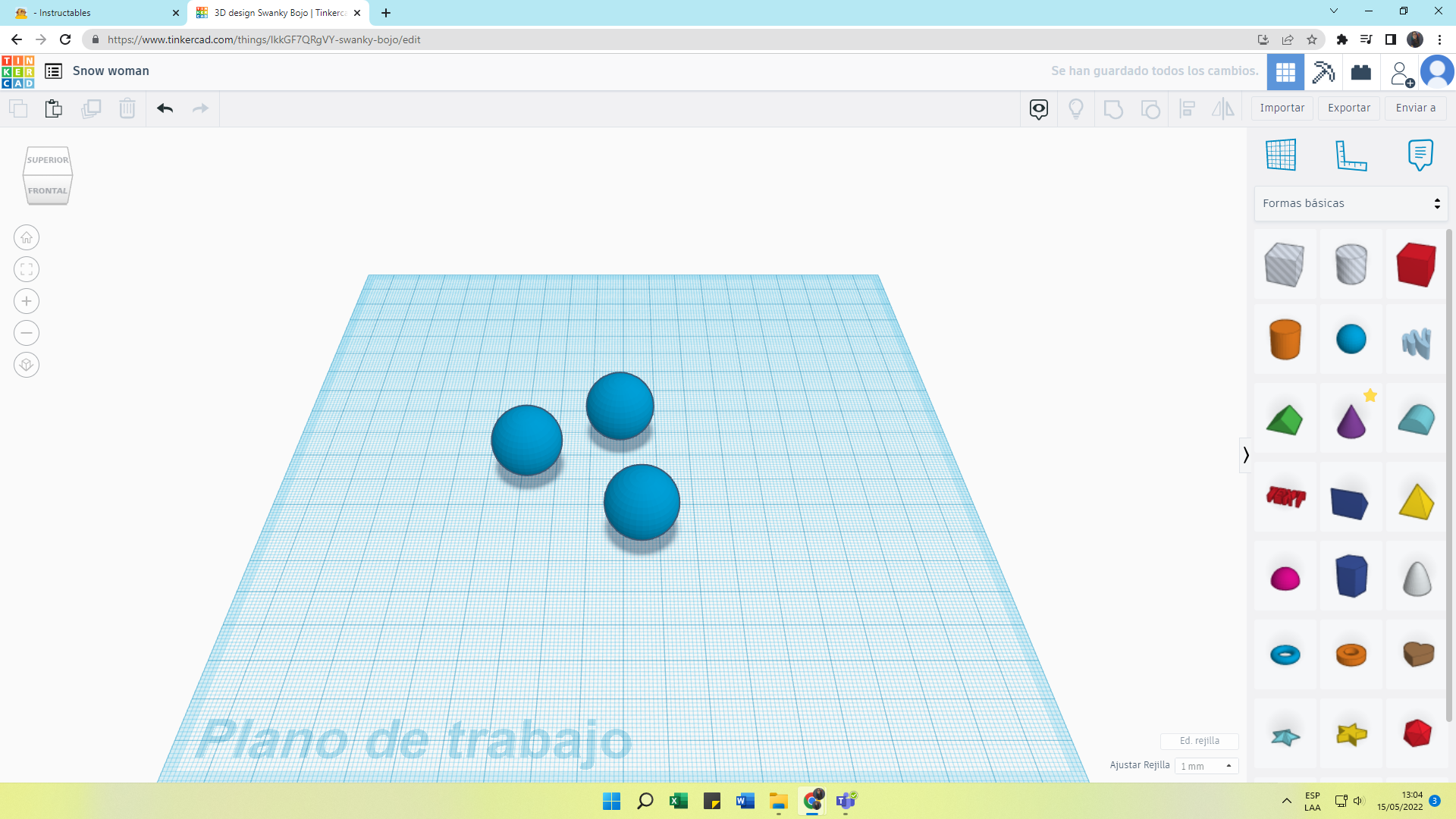1456x819 pixels.
Task: Invite people with add-user icon
Action: tap(1401, 73)
